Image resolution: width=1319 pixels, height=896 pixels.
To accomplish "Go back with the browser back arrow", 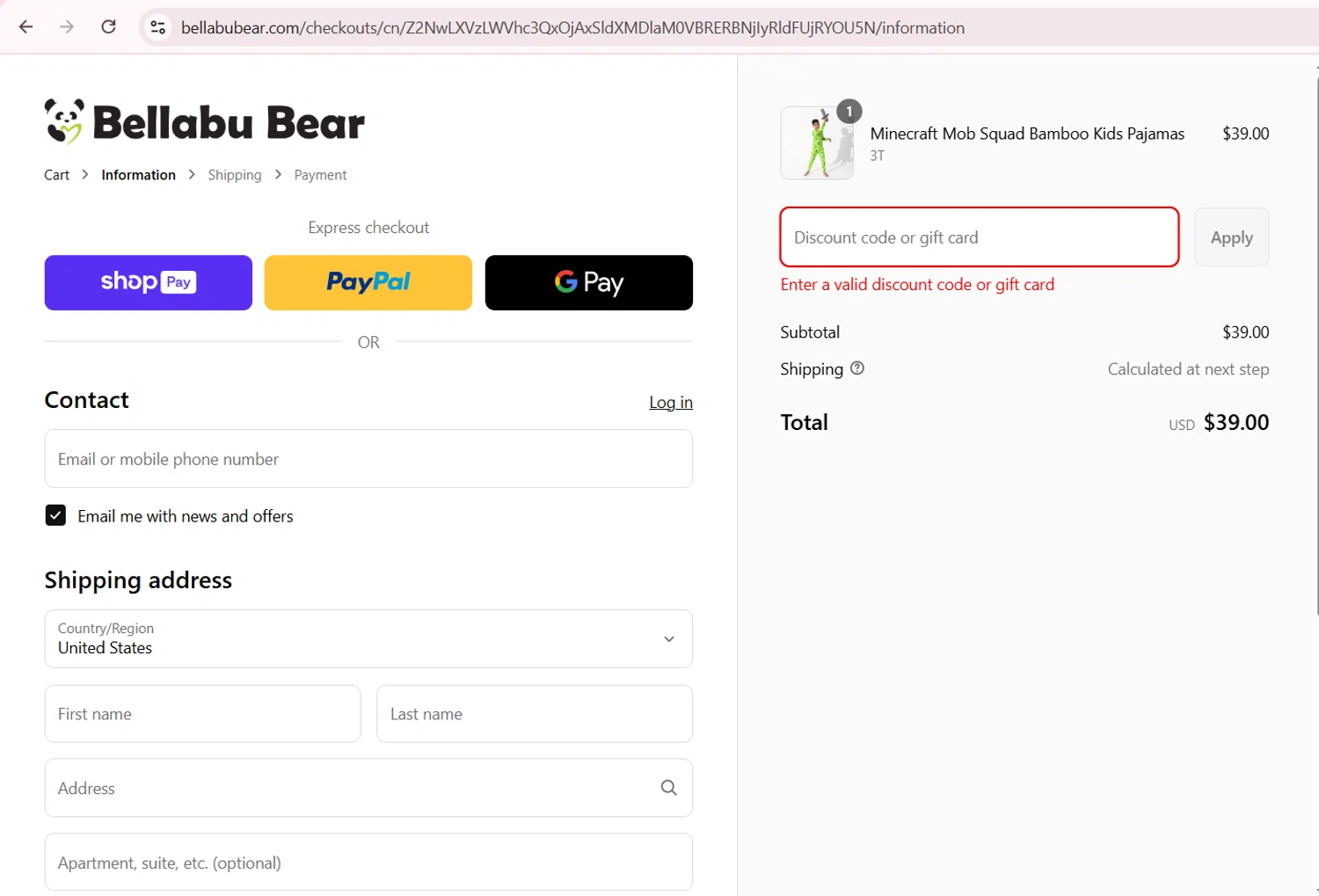I will coord(26,27).
